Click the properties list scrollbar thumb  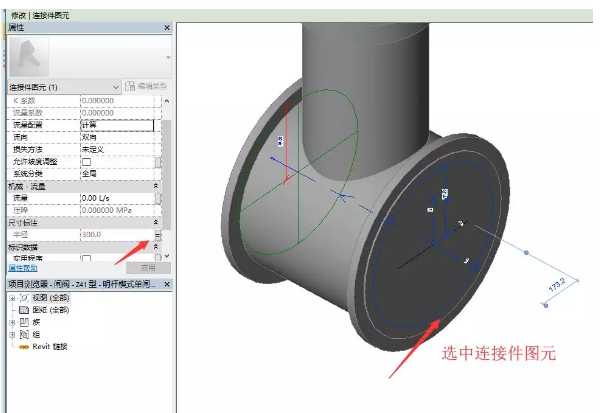tap(167, 175)
